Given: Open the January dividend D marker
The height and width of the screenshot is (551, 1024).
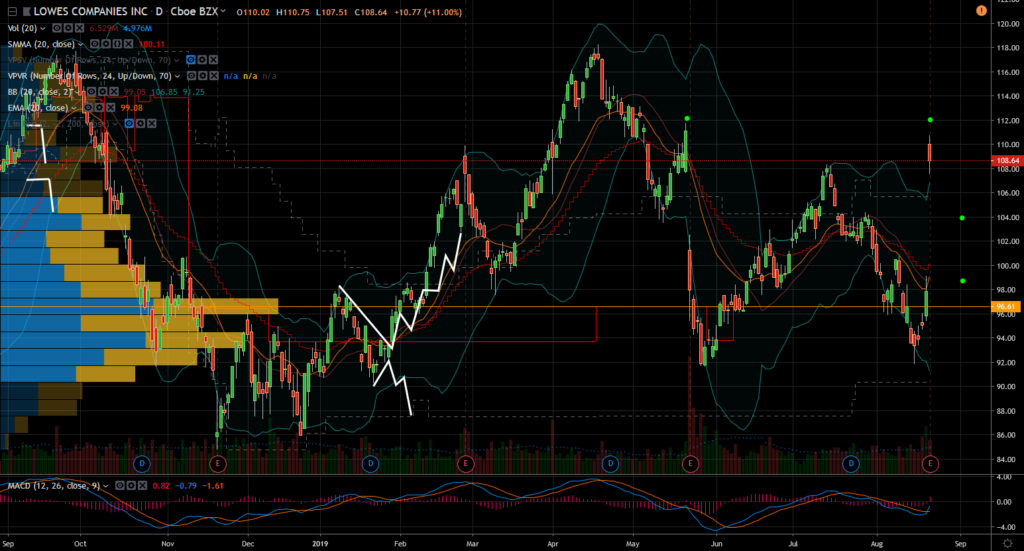Looking at the screenshot, I should point(370,464).
